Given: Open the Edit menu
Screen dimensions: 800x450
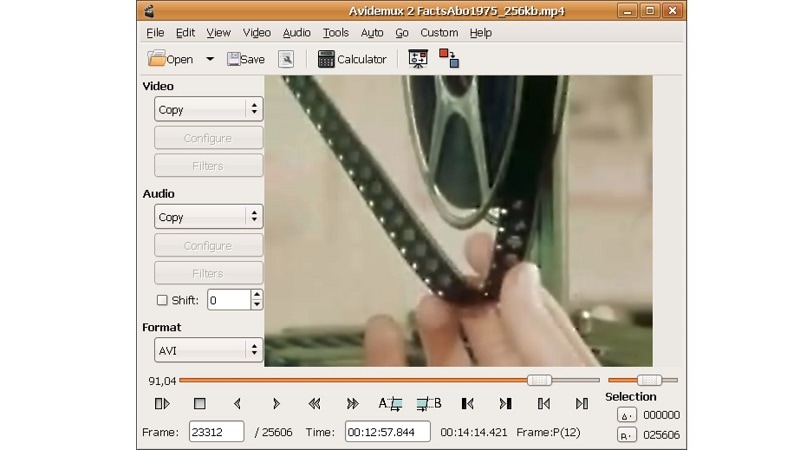Looking at the screenshot, I should [x=185, y=33].
